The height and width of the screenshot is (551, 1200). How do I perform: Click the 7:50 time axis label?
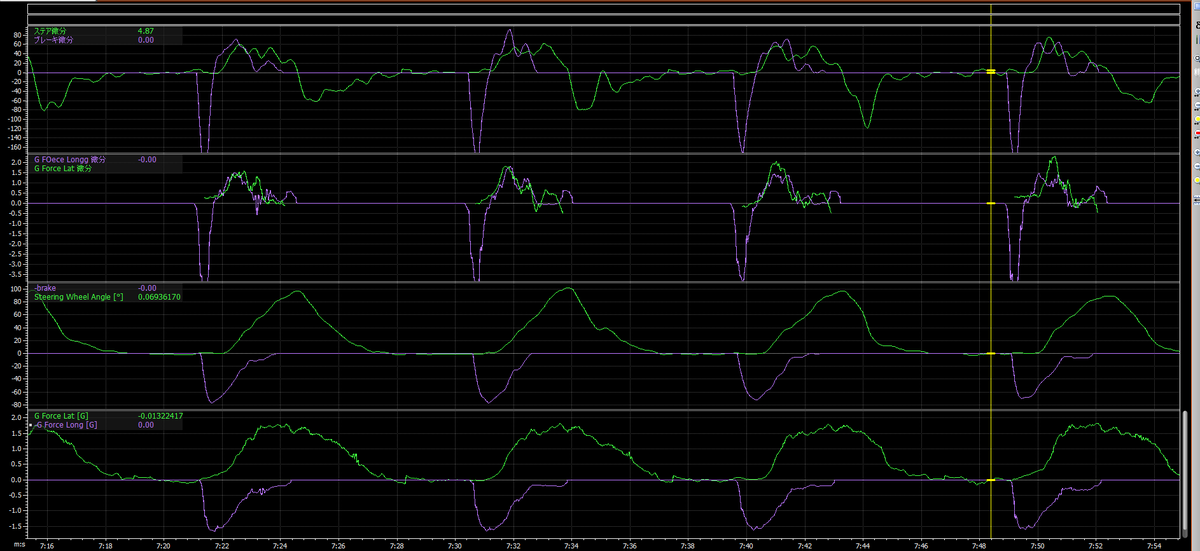point(1038,546)
